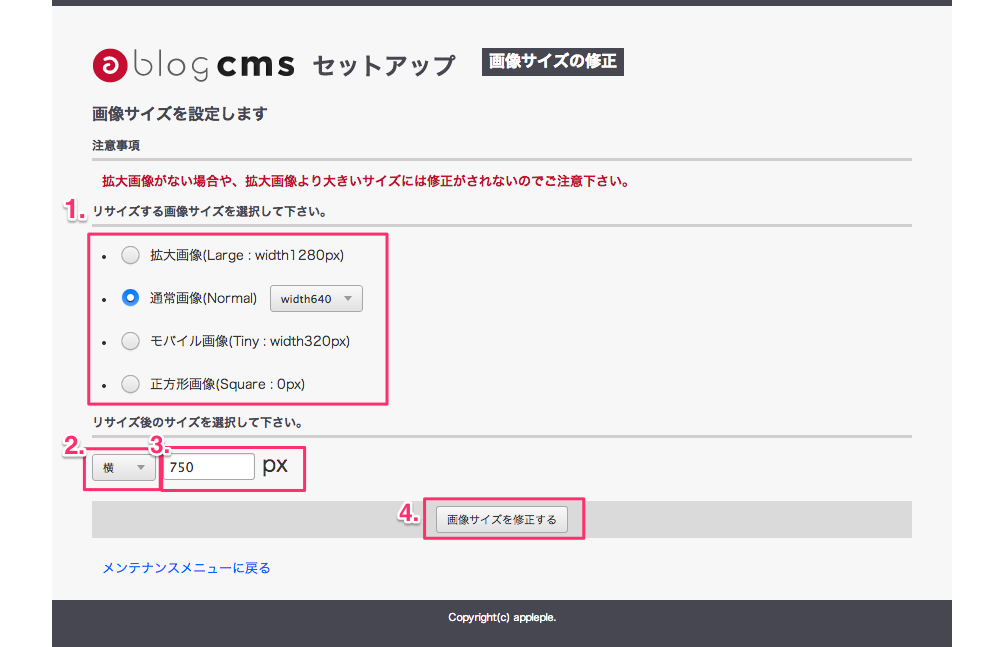Click the 画像サイズを設定します heading
Image resolution: width=997 pixels, height=647 pixels.
(x=180, y=114)
